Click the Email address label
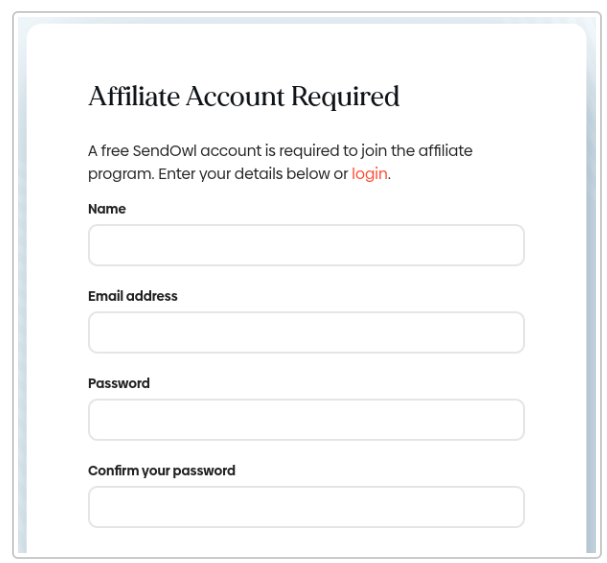Image resolution: width=607 pixels, height=563 pixels. tap(133, 296)
